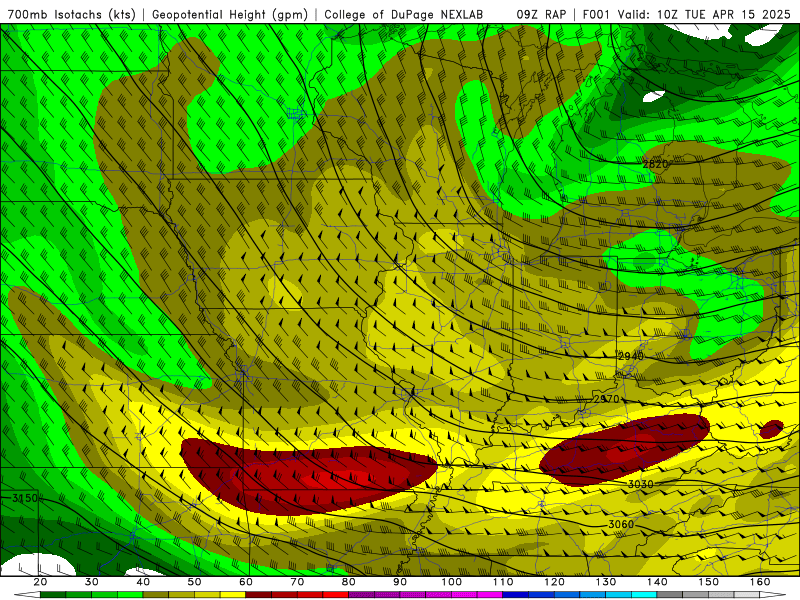Click the 3060 height contour label

tap(621, 524)
